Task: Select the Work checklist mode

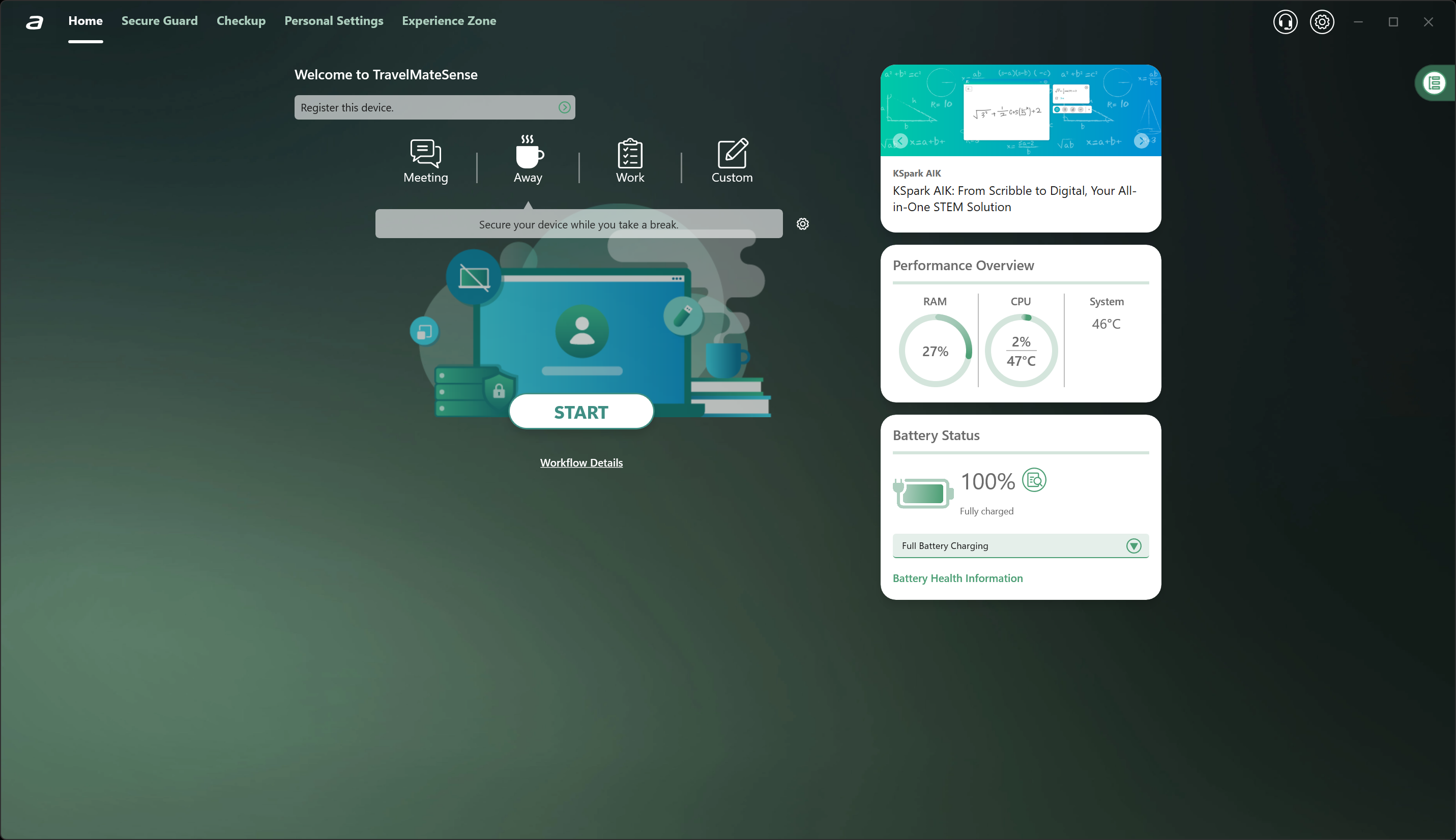Action: point(630,154)
